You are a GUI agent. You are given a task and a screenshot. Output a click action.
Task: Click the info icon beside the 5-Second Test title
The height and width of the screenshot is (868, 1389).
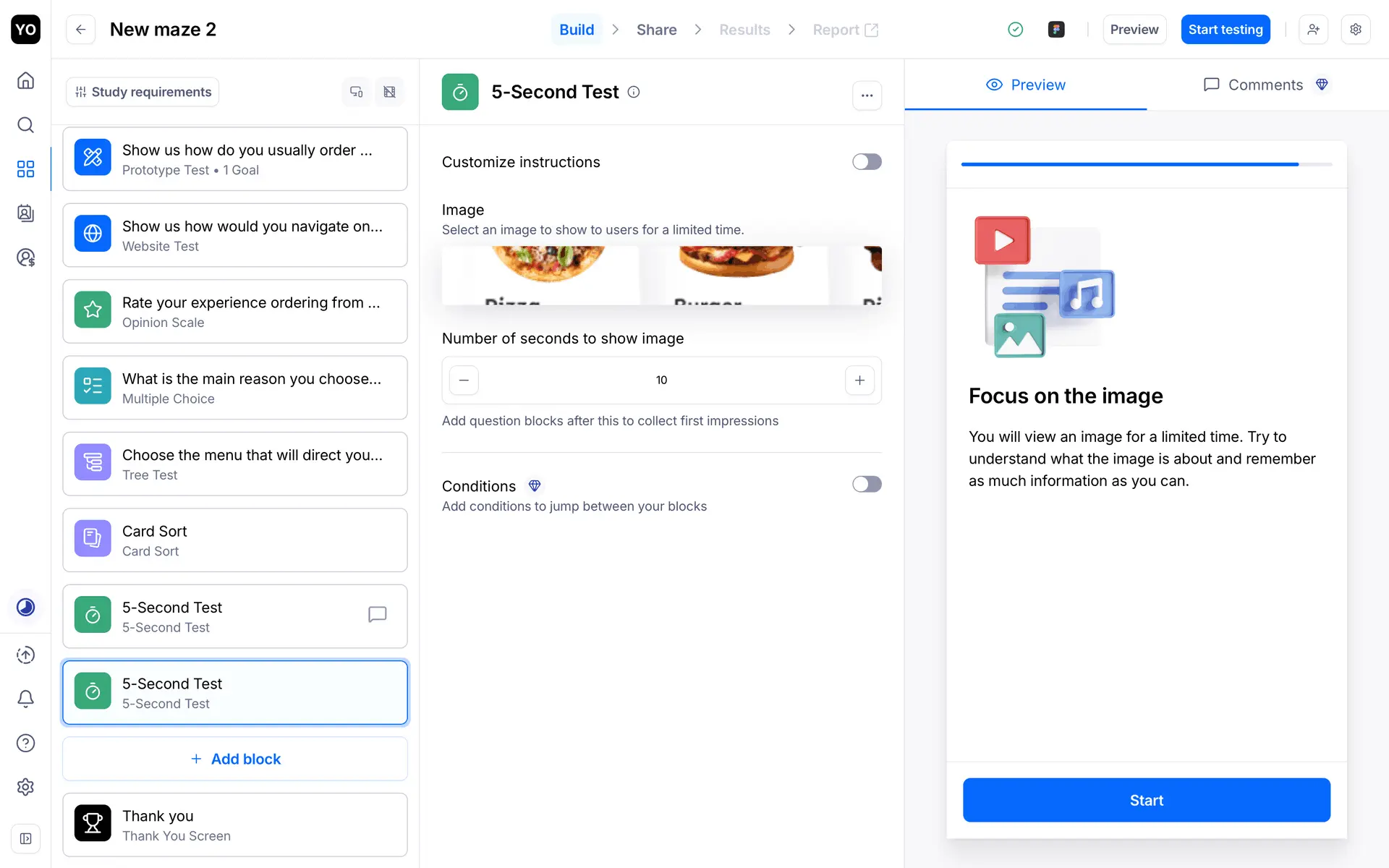pyautogui.click(x=634, y=92)
